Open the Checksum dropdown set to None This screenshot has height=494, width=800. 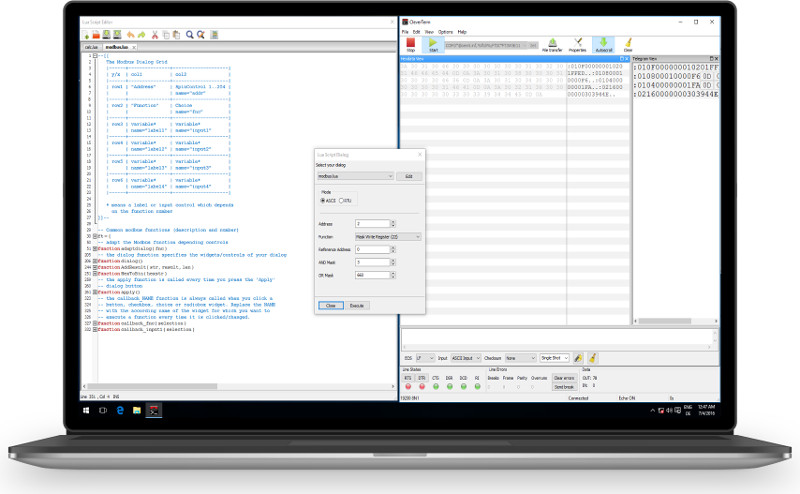[x=520, y=358]
